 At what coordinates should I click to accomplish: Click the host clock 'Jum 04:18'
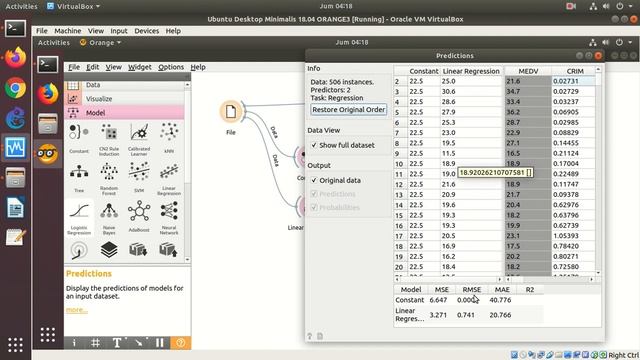[336, 6]
